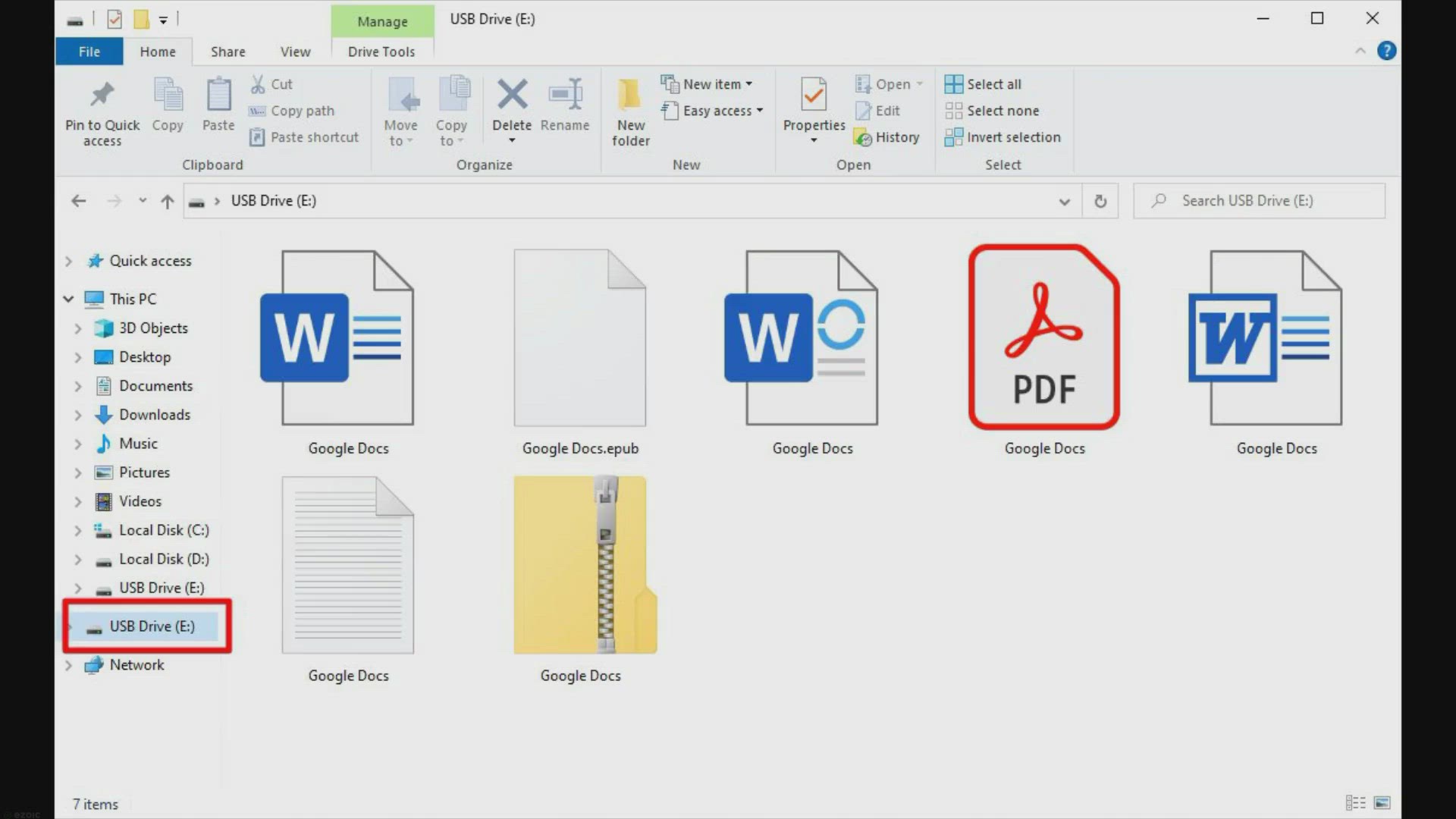Viewport: 1456px width, 819px height.
Task: Click Select none in ribbon
Action: pos(992,111)
